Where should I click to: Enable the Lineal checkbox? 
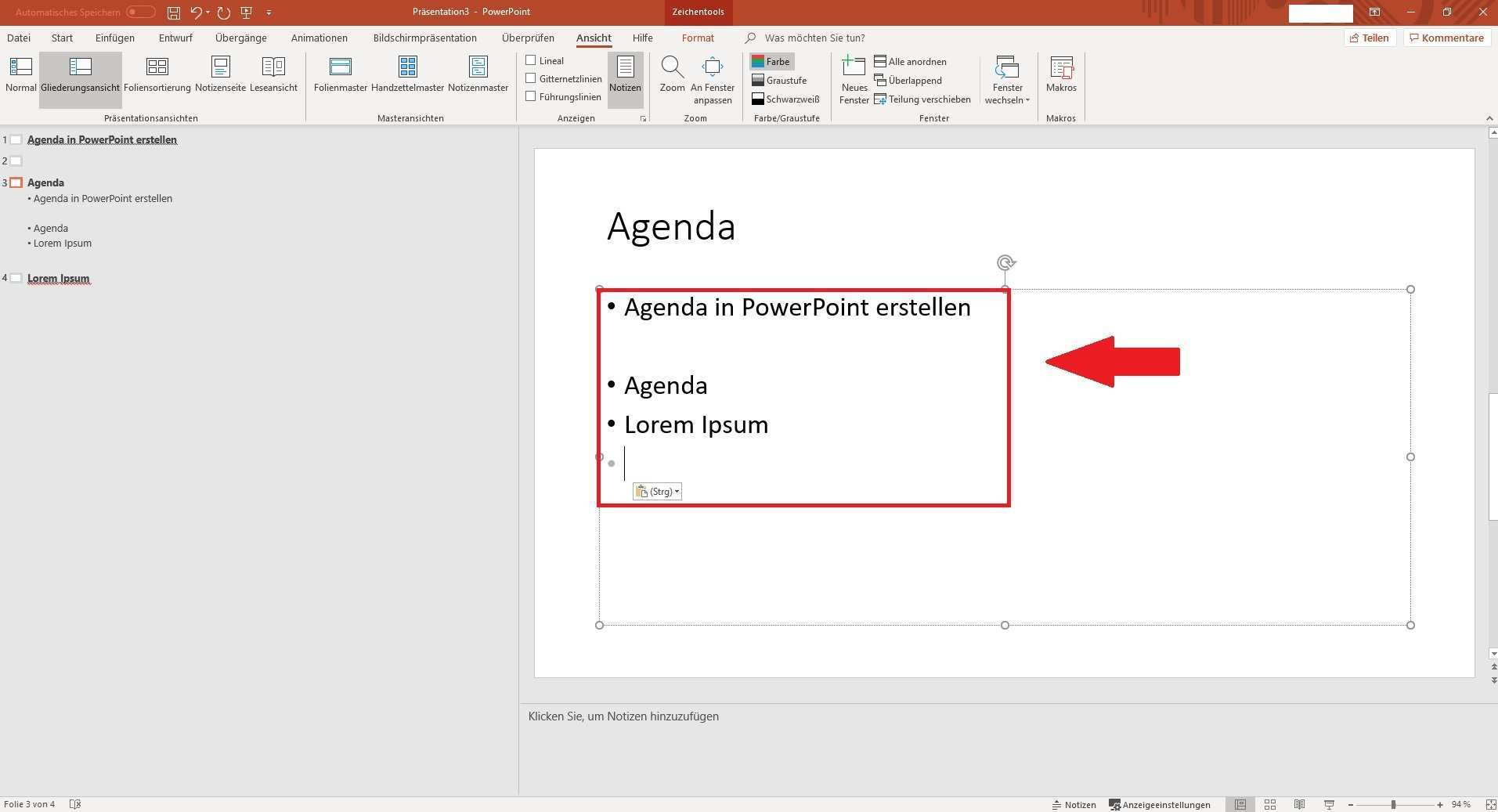pyautogui.click(x=531, y=60)
